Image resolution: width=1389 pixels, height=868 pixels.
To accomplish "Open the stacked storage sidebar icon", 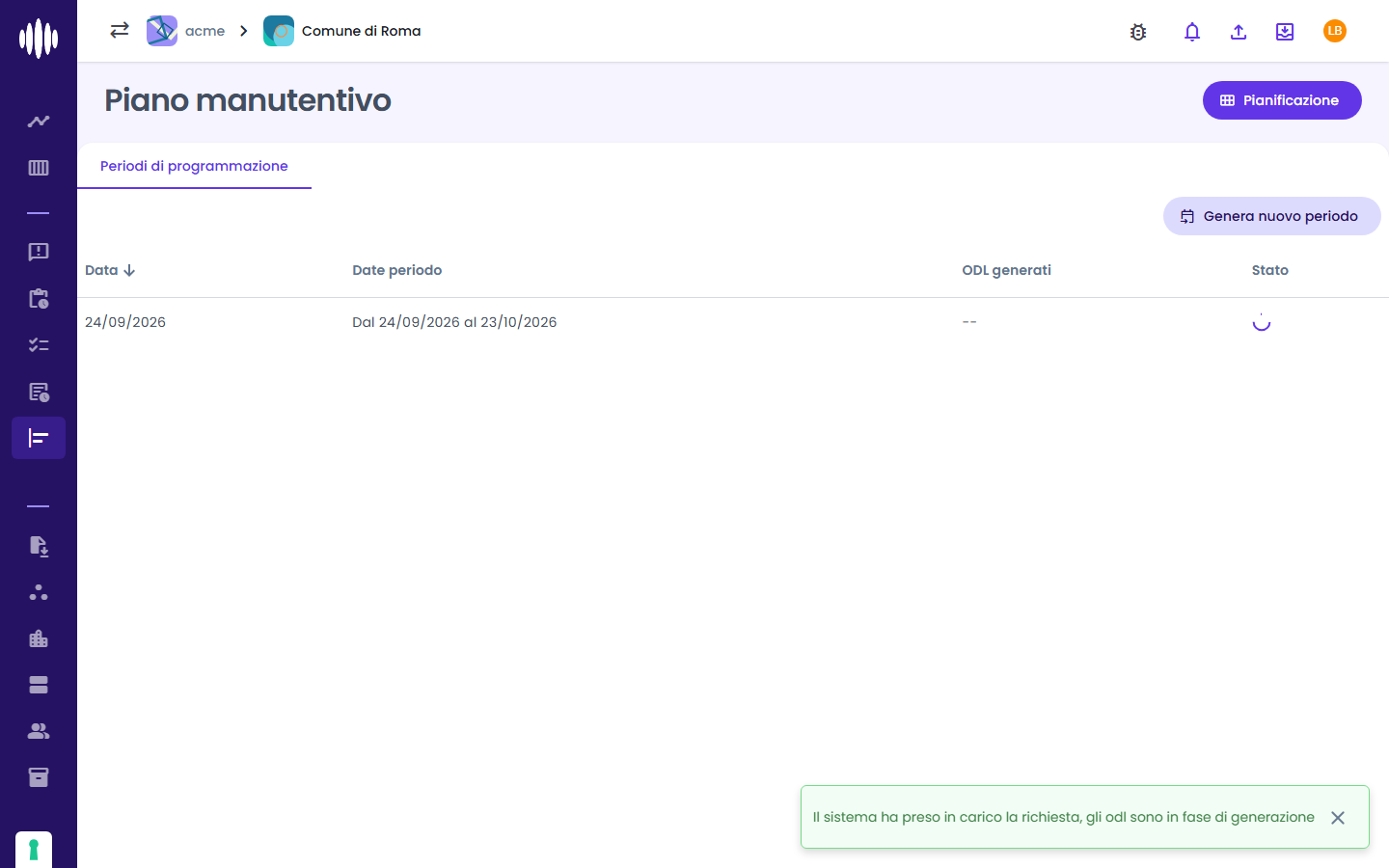I will [x=39, y=685].
